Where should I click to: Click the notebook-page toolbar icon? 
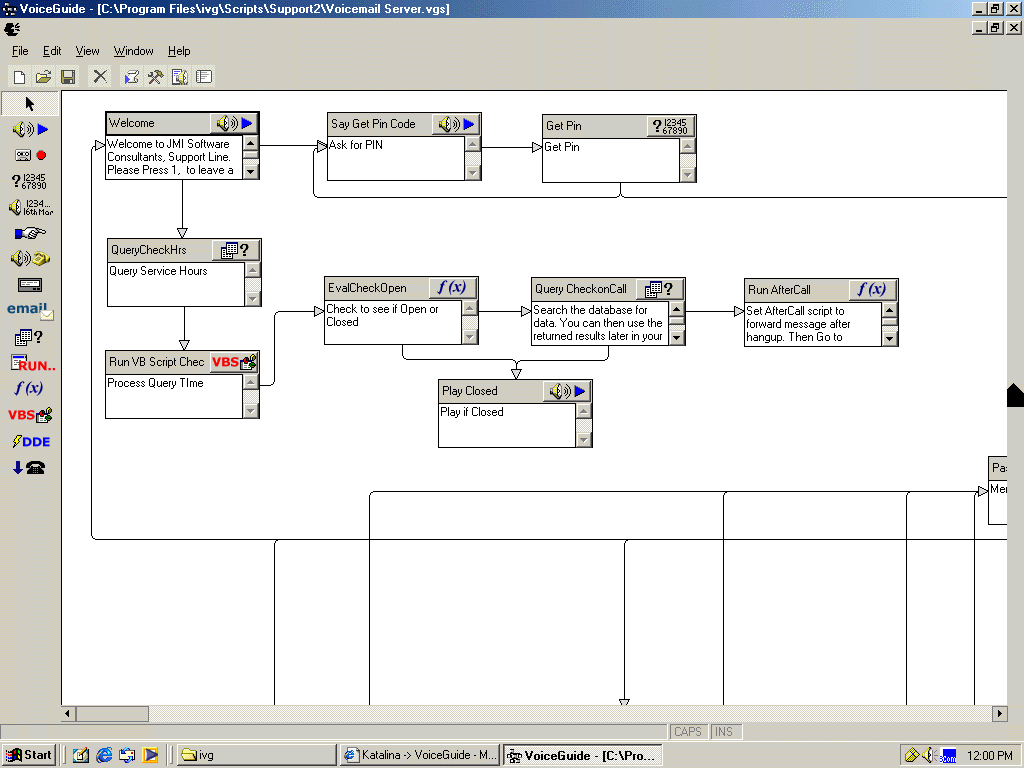(204, 77)
